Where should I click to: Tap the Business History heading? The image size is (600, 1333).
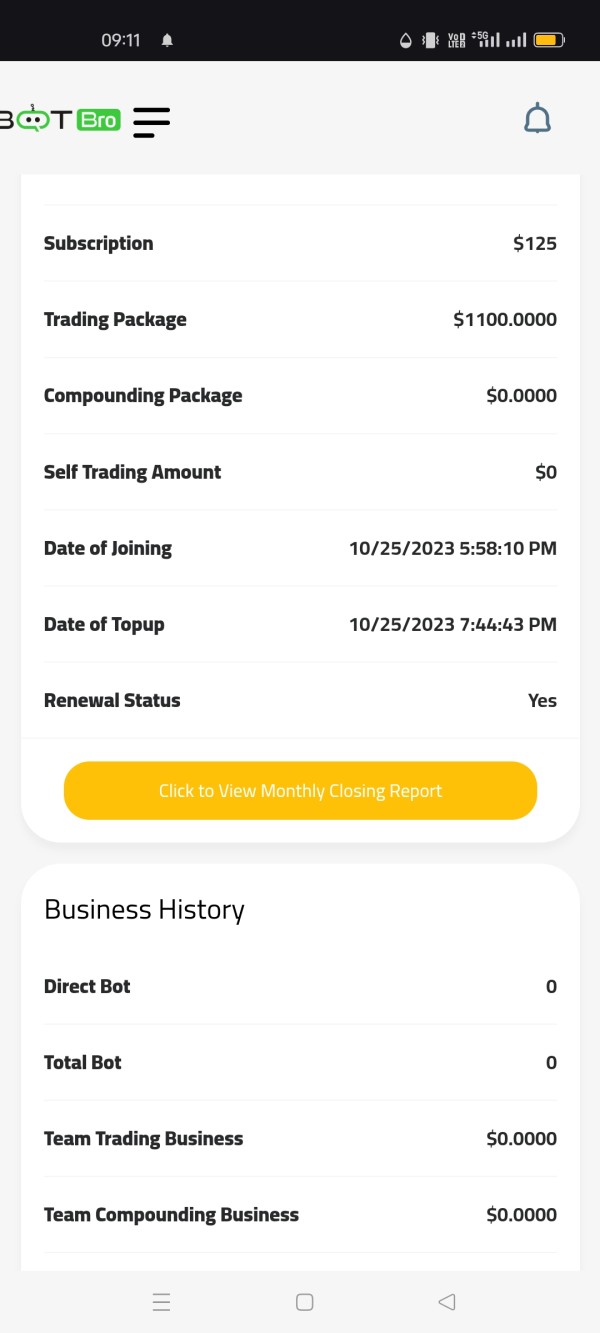point(144,910)
